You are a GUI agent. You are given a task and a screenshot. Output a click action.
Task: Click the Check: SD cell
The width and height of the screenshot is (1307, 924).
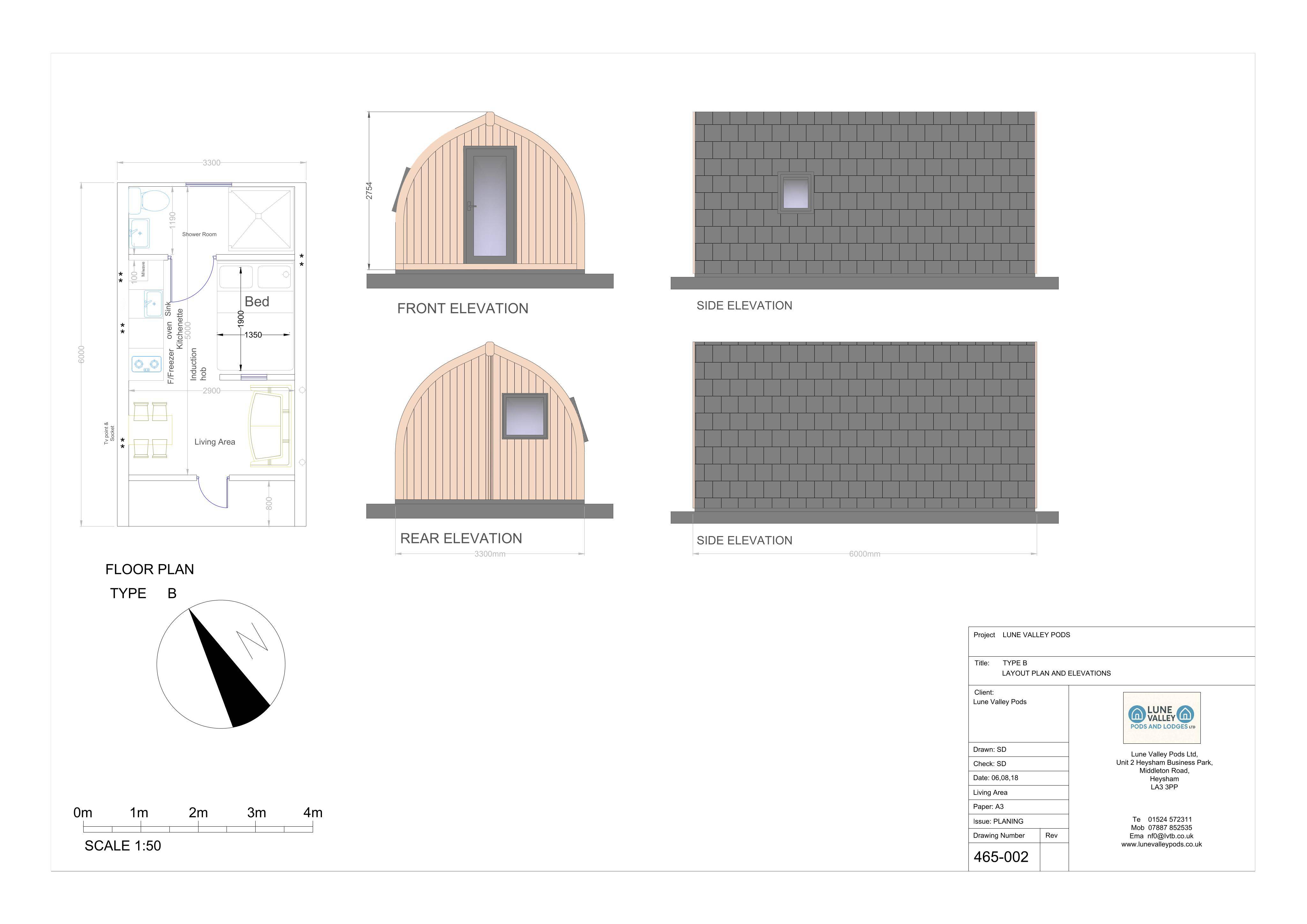1019,764
